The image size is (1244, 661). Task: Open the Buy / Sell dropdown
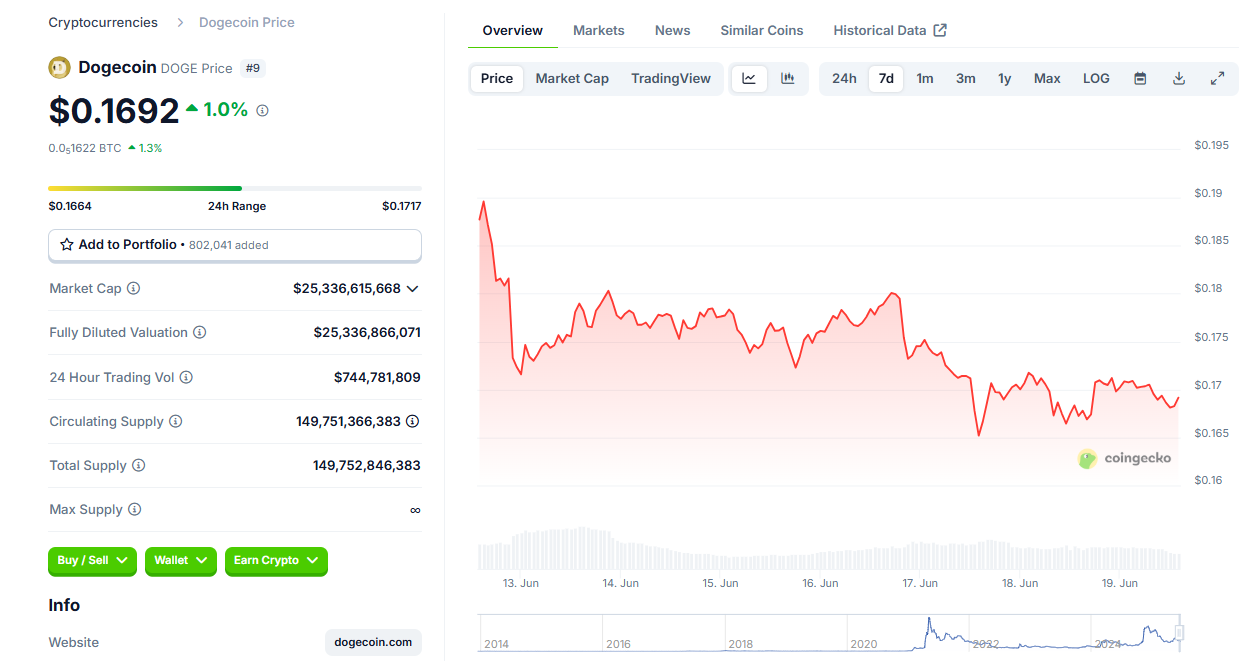(93, 560)
